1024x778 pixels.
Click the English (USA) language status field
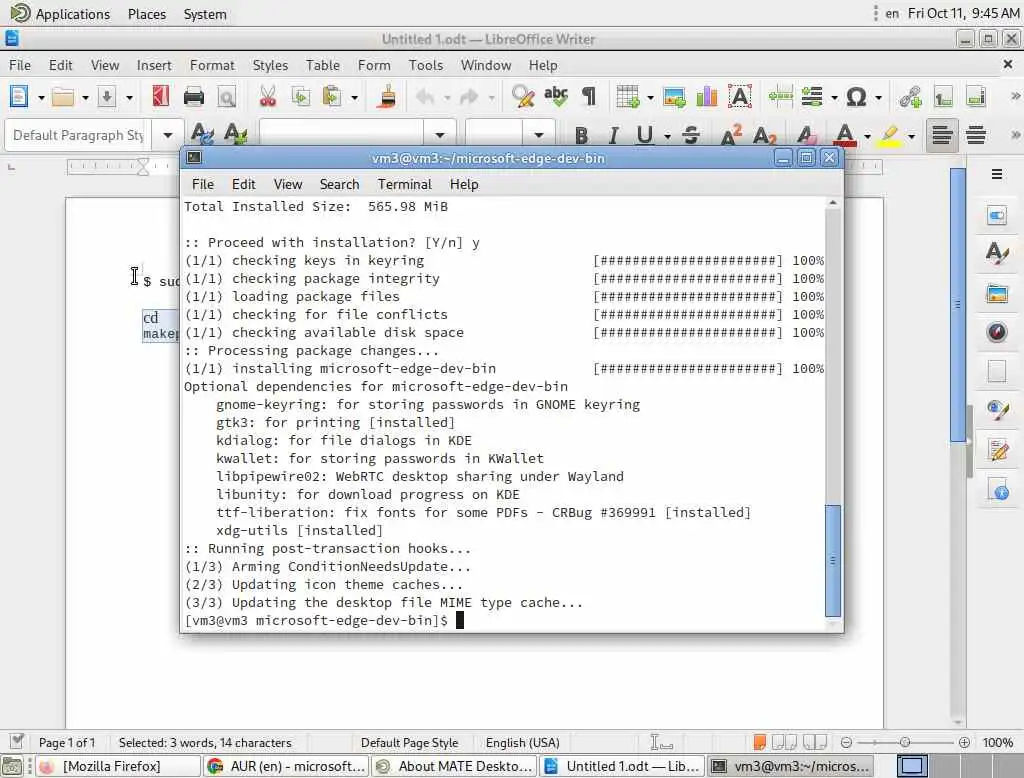pos(522,743)
